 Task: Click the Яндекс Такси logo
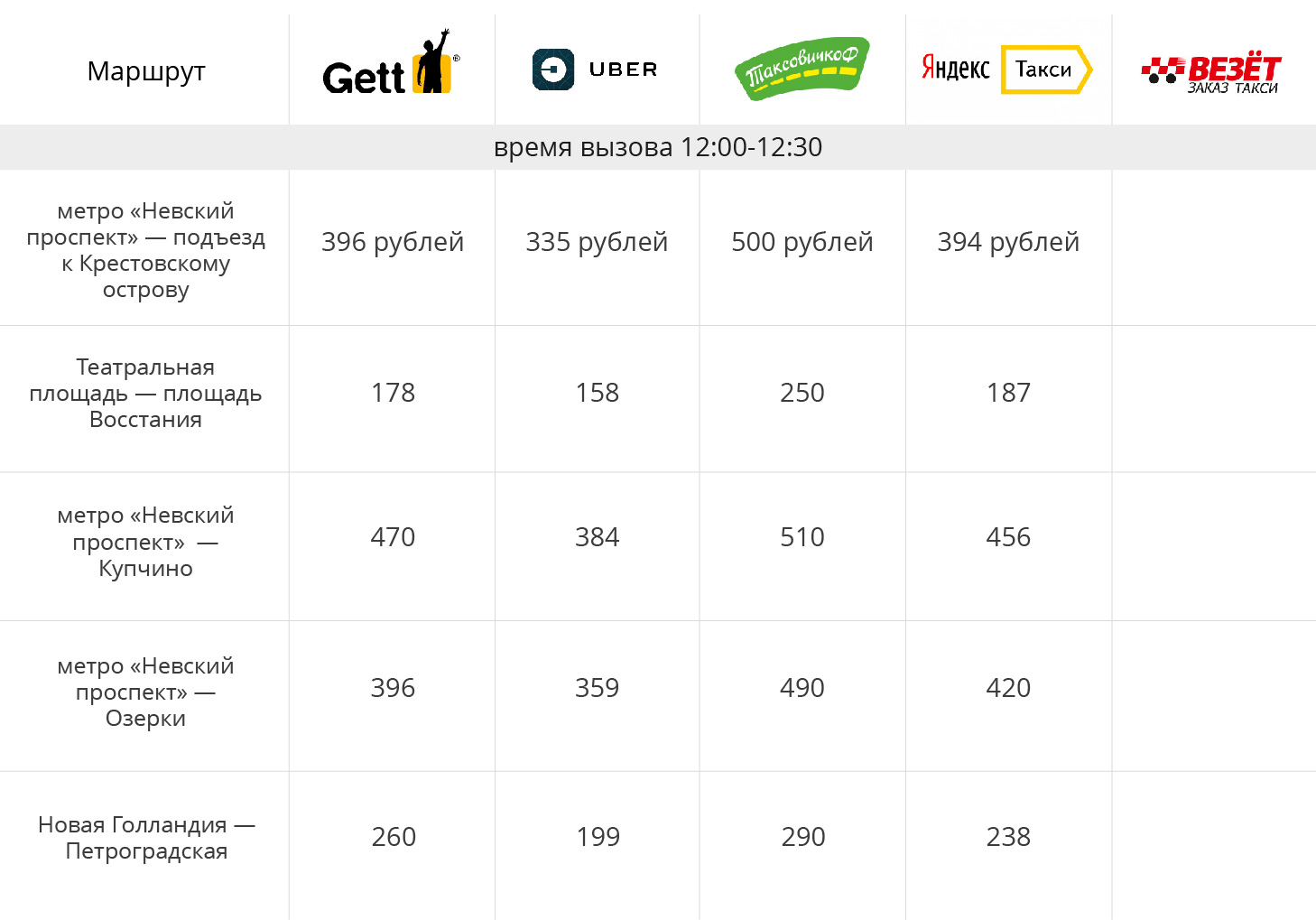click(1006, 69)
